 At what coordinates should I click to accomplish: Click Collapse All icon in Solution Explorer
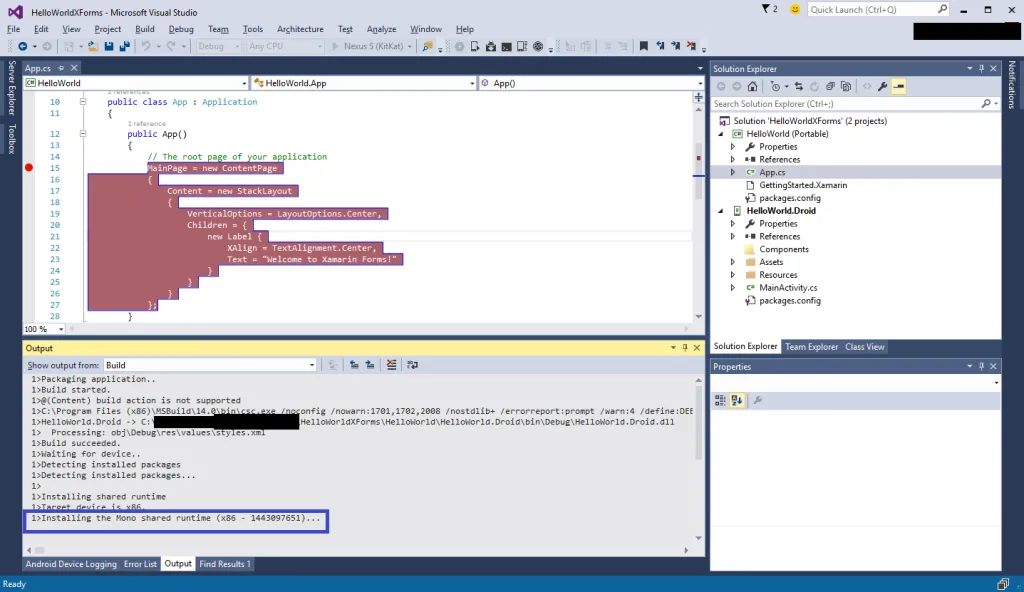point(830,86)
